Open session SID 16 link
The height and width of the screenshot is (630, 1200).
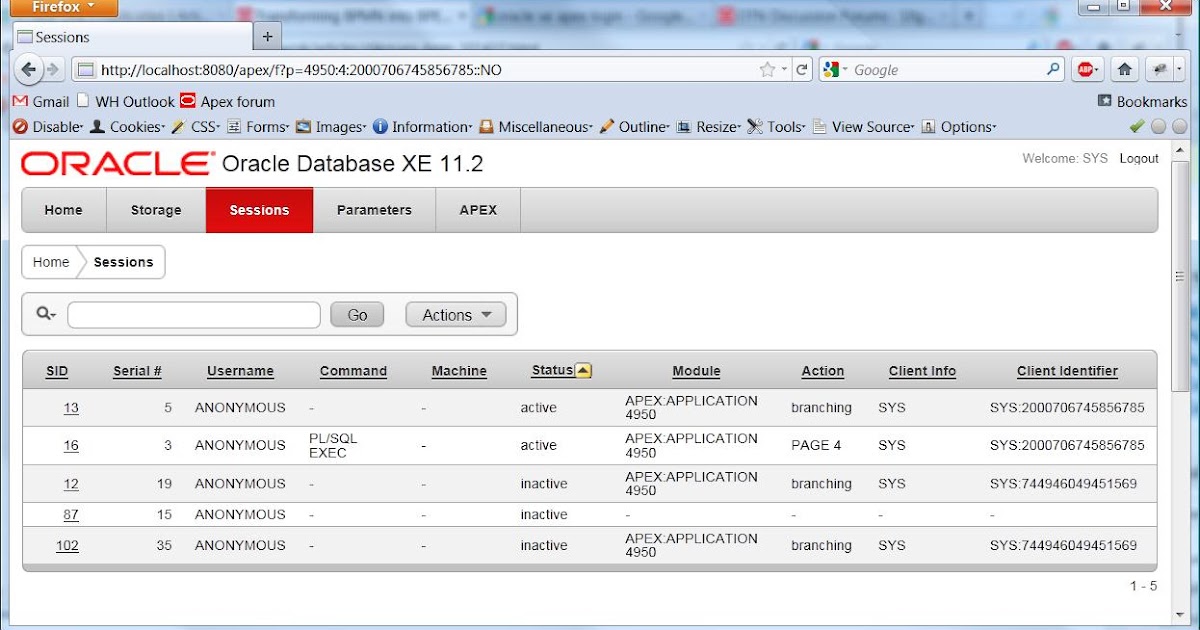tap(71, 446)
